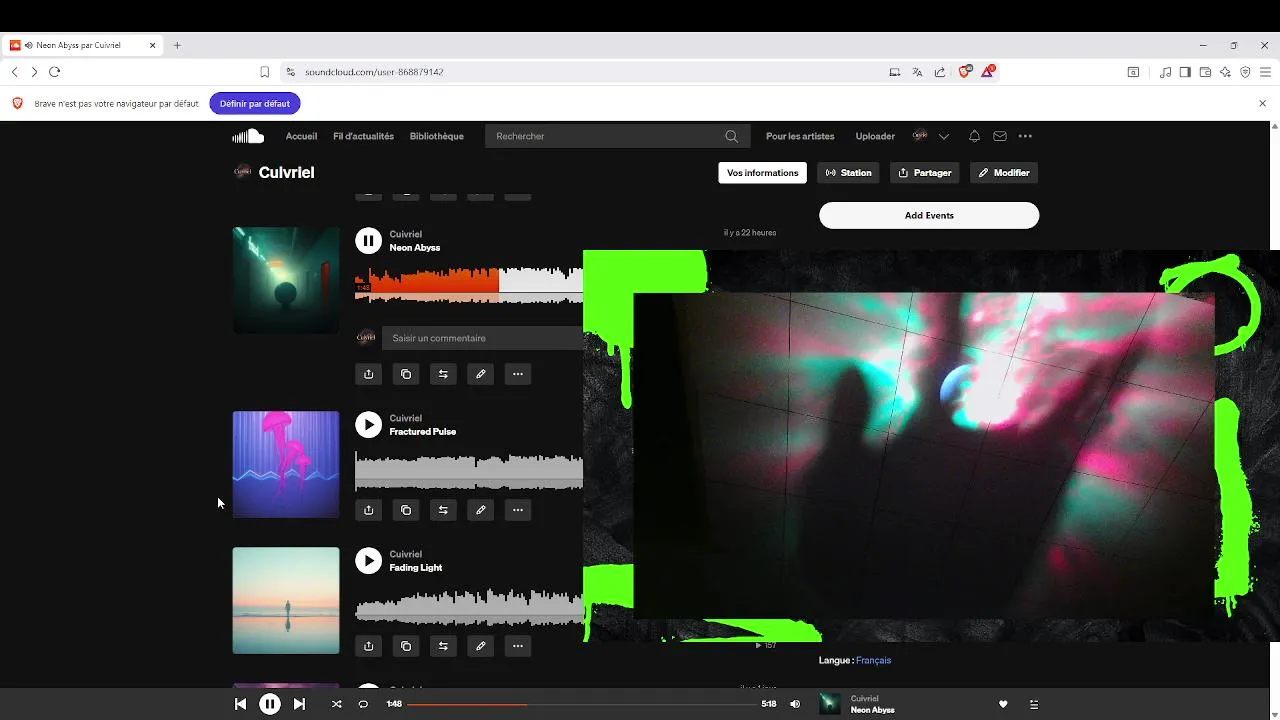Share the Fading Light track
Image resolution: width=1280 pixels, height=720 pixels.
368,646
